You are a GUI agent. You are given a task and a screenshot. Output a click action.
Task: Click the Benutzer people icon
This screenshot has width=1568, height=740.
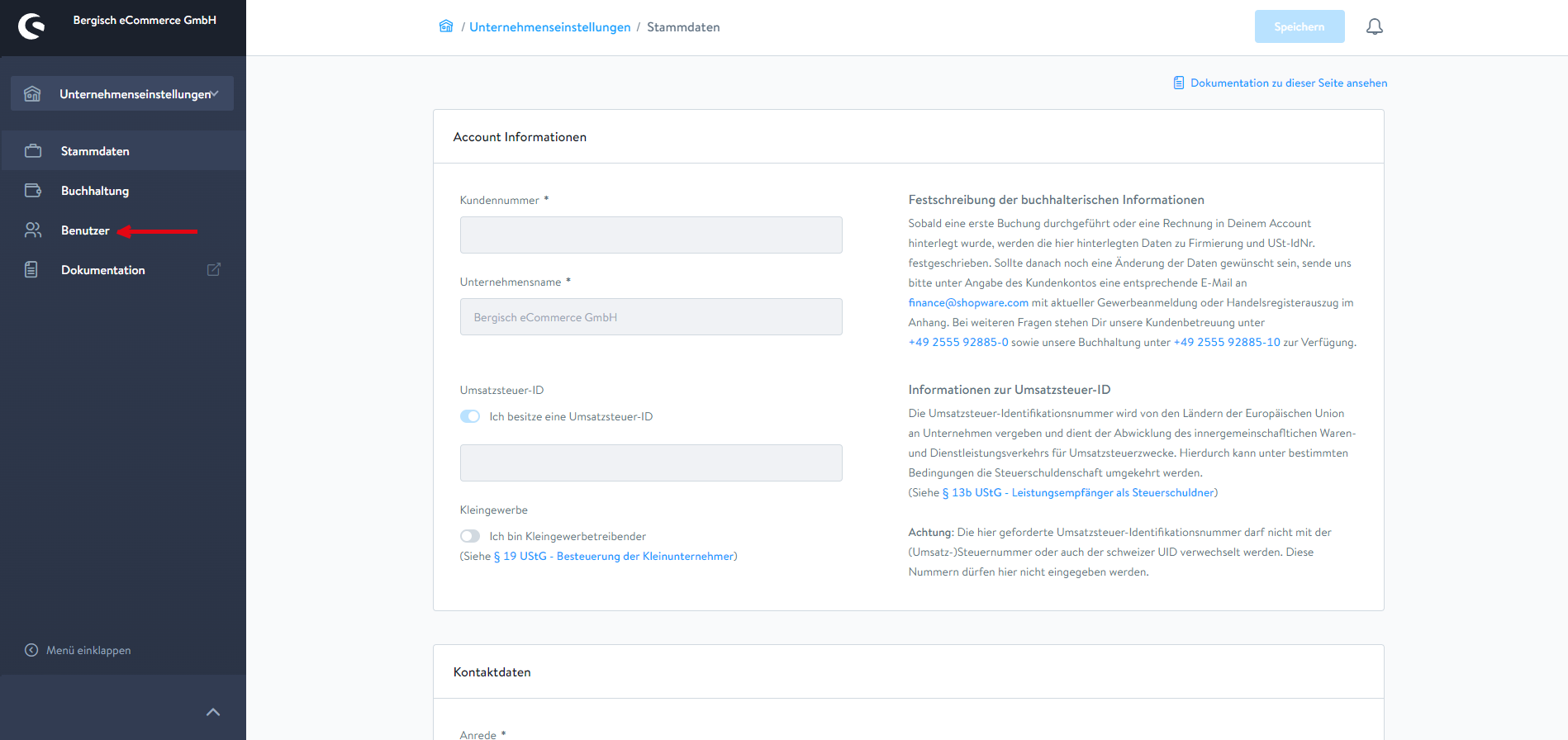point(33,230)
